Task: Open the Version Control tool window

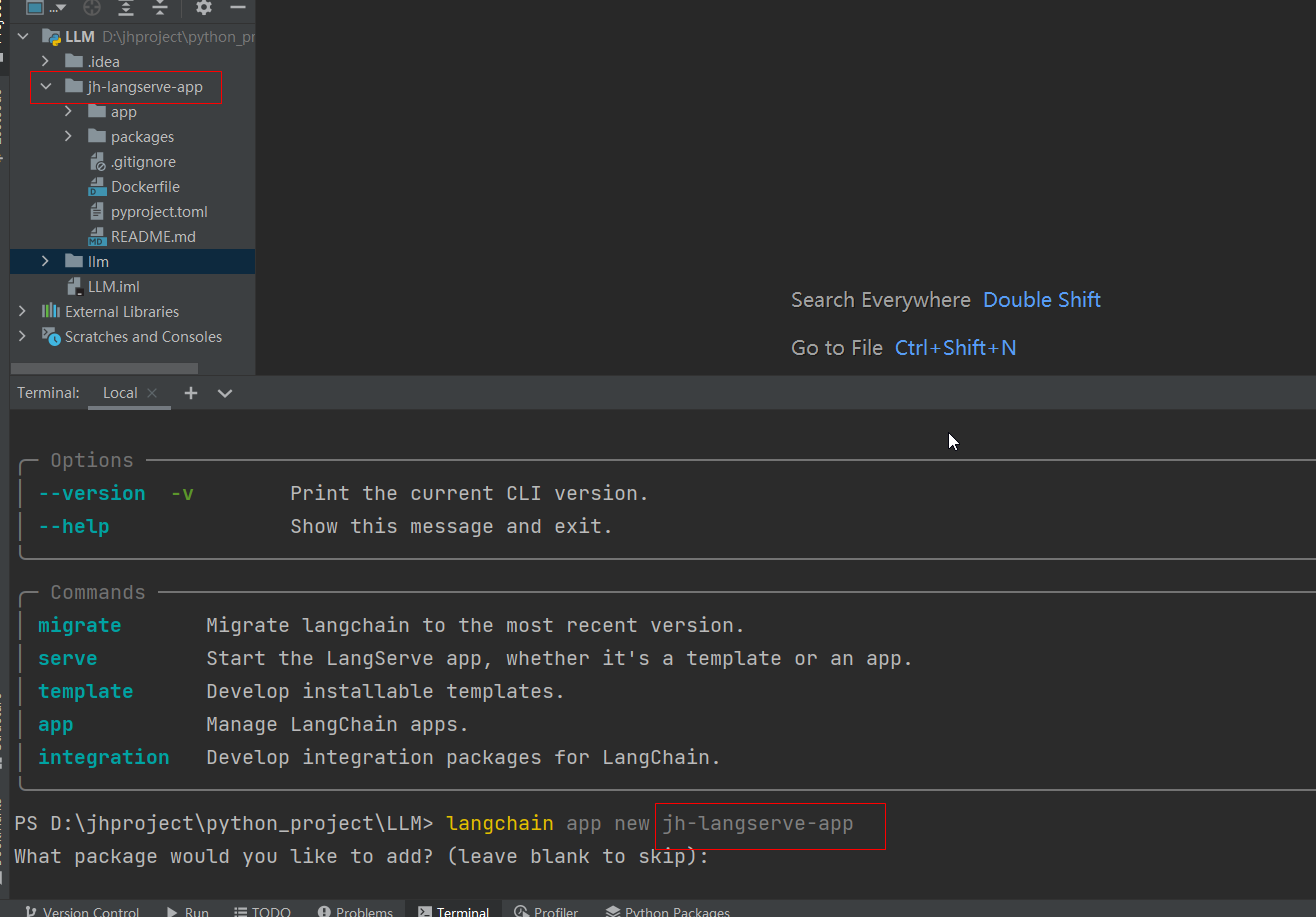Action: click(x=82, y=911)
